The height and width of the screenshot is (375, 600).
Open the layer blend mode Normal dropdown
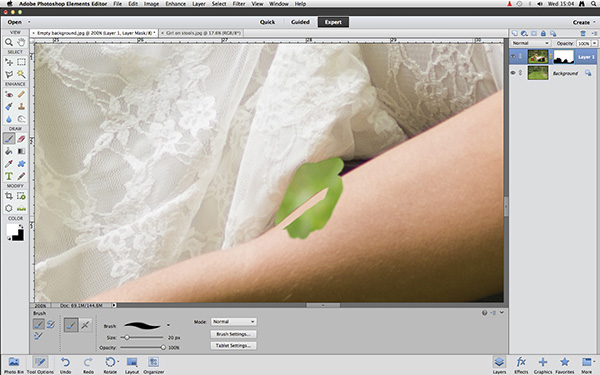(530, 43)
